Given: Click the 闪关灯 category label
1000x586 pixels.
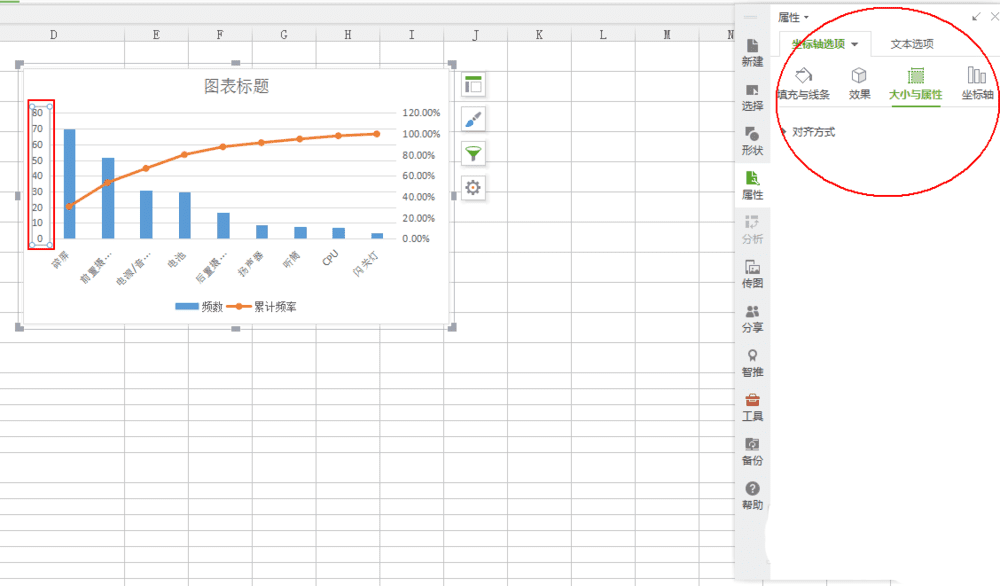Looking at the screenshot, I should (365, 264).
